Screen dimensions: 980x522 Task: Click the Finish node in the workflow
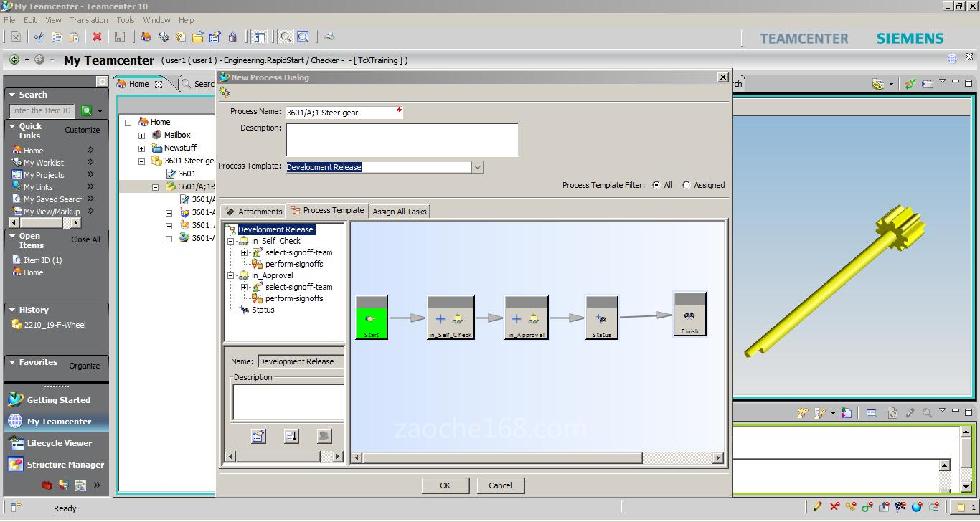pos(689,314)
